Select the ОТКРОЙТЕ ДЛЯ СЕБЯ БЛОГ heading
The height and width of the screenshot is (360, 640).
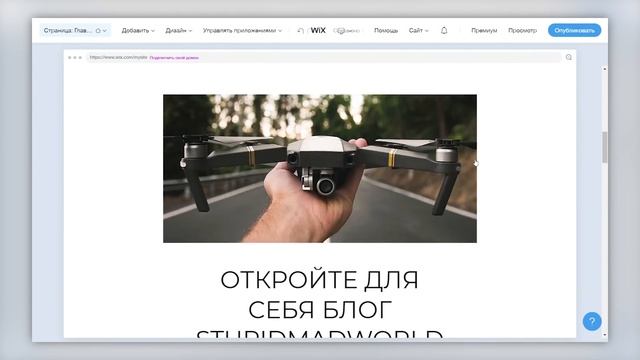[320, 304]
